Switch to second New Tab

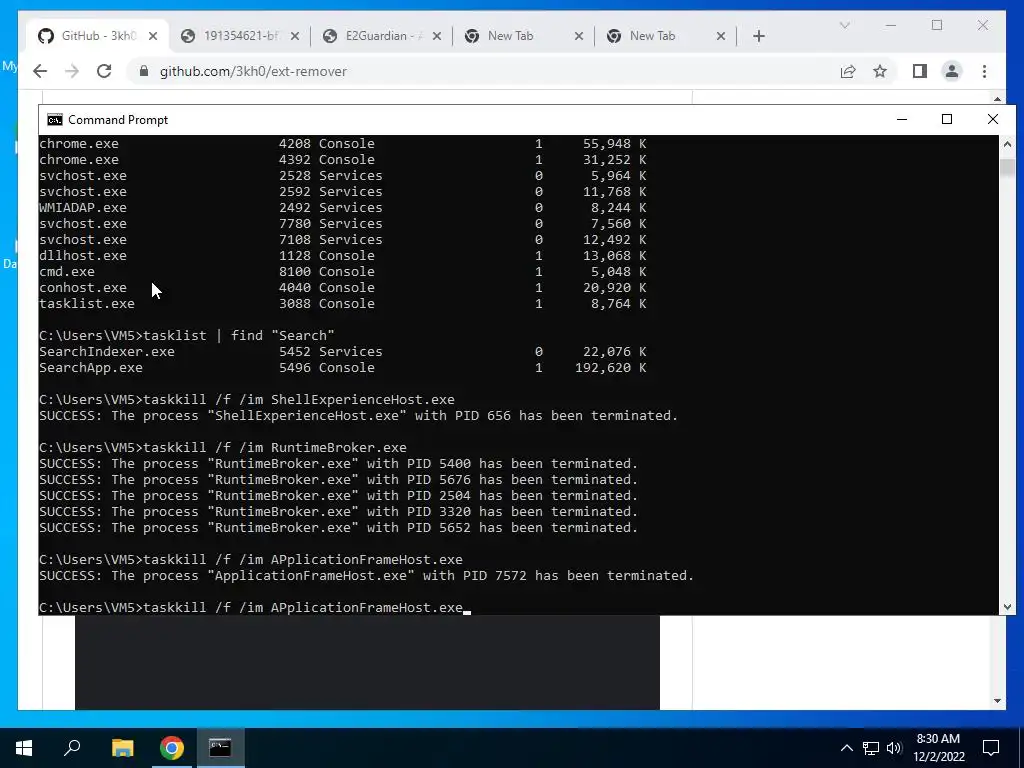(x=667, y=36)
